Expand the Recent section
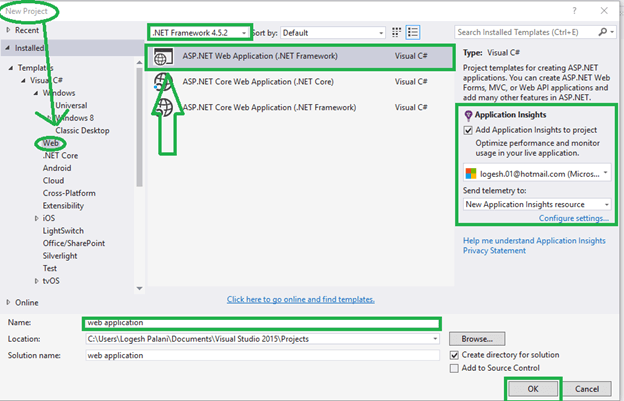This screenshot has width=624, height=401. (8, 30)
